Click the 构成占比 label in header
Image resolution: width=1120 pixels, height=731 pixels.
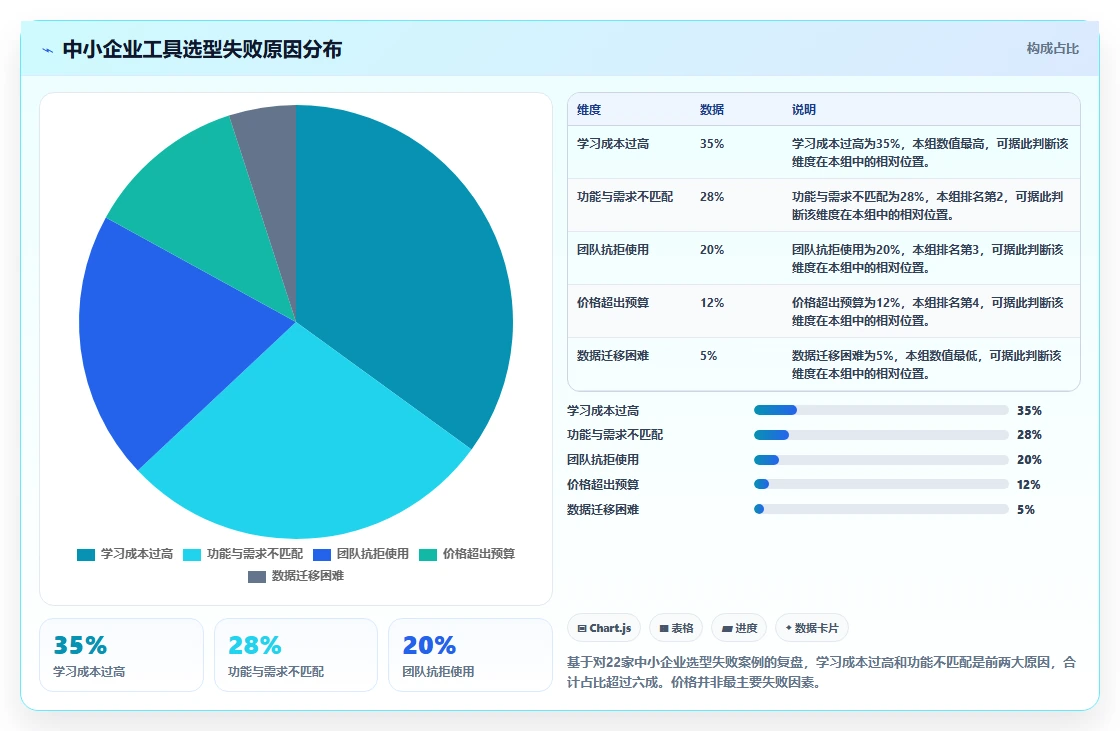[x=1052, y=49]
